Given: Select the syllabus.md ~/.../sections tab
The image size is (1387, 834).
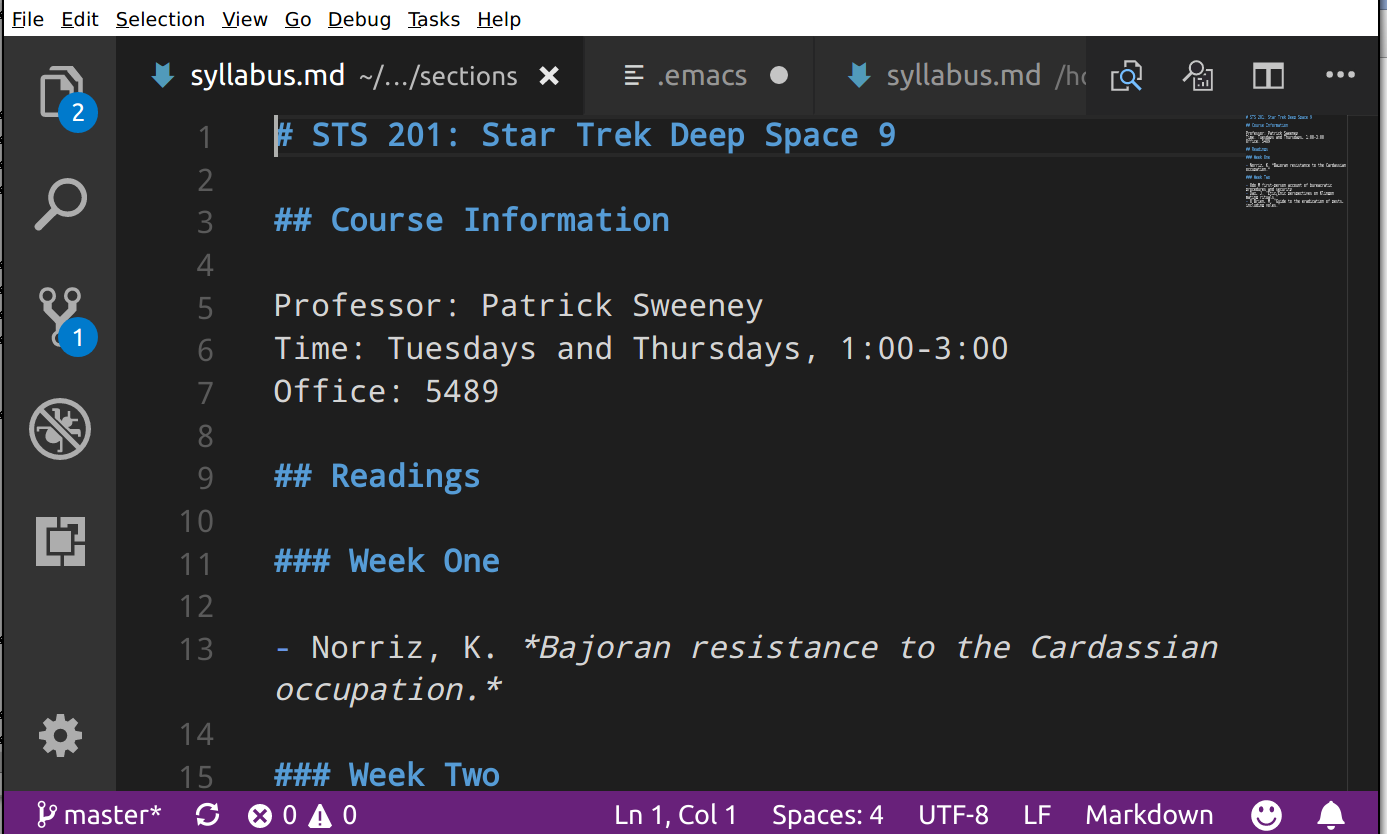Looking at the screenshot, I should 350,76.
